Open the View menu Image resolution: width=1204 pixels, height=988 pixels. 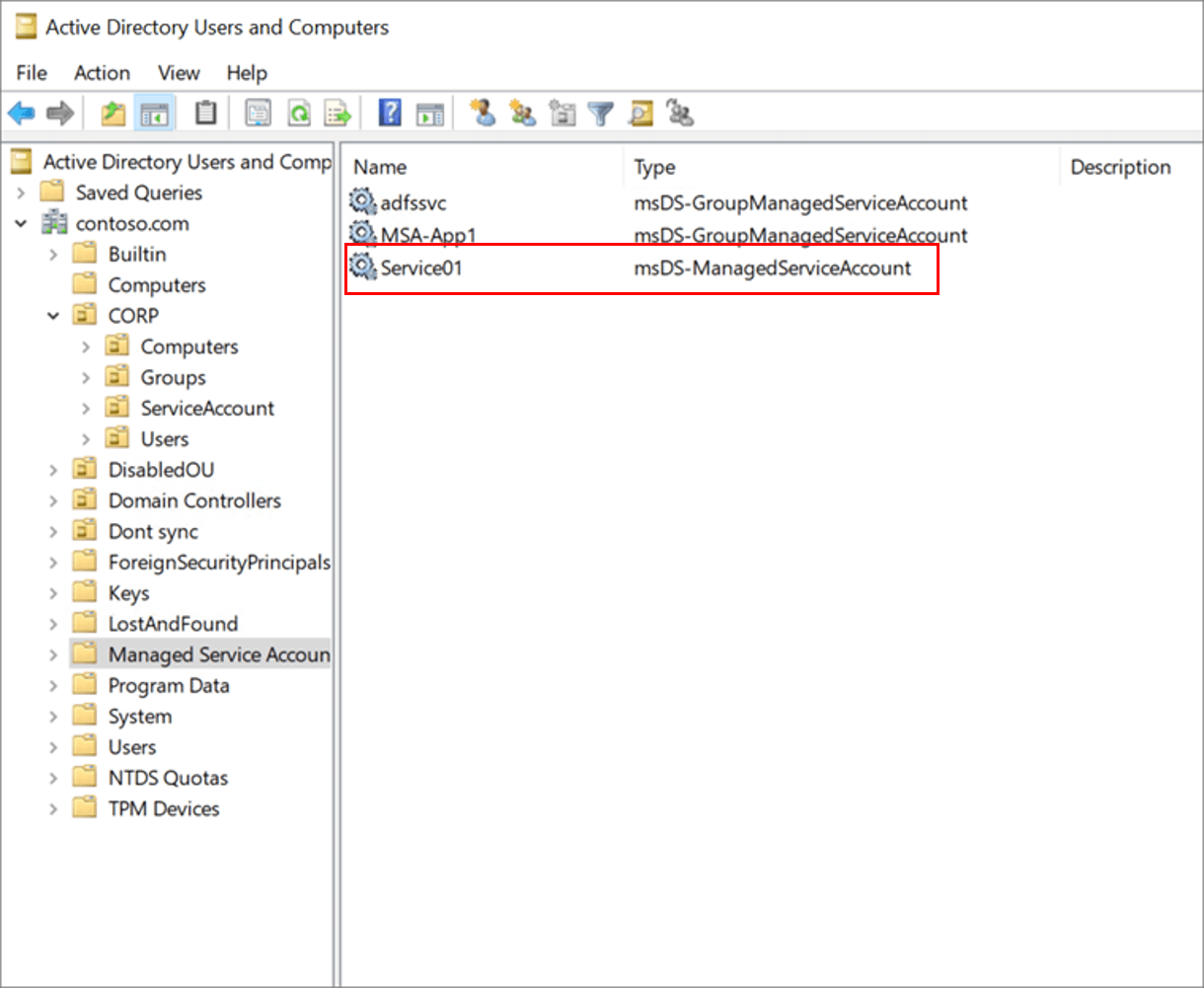tap(178, 72)
